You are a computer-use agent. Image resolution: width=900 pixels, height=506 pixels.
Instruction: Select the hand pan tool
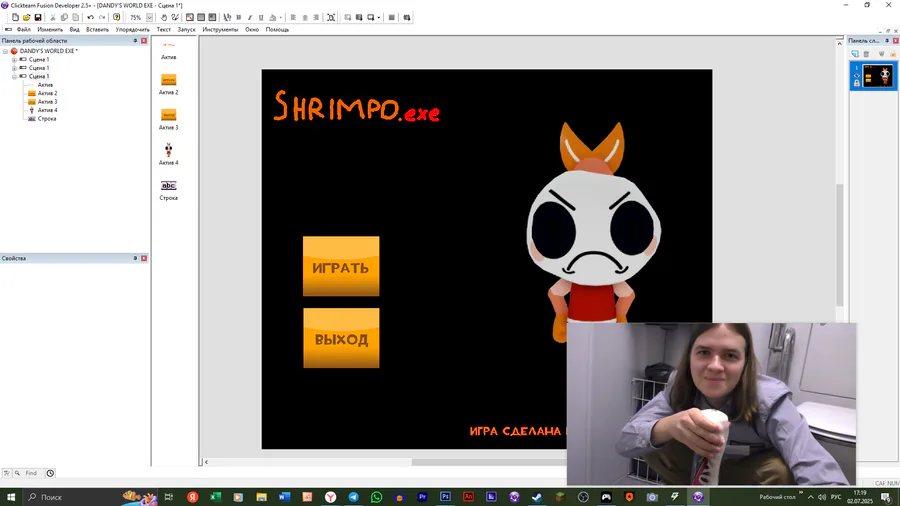point(164,17)
